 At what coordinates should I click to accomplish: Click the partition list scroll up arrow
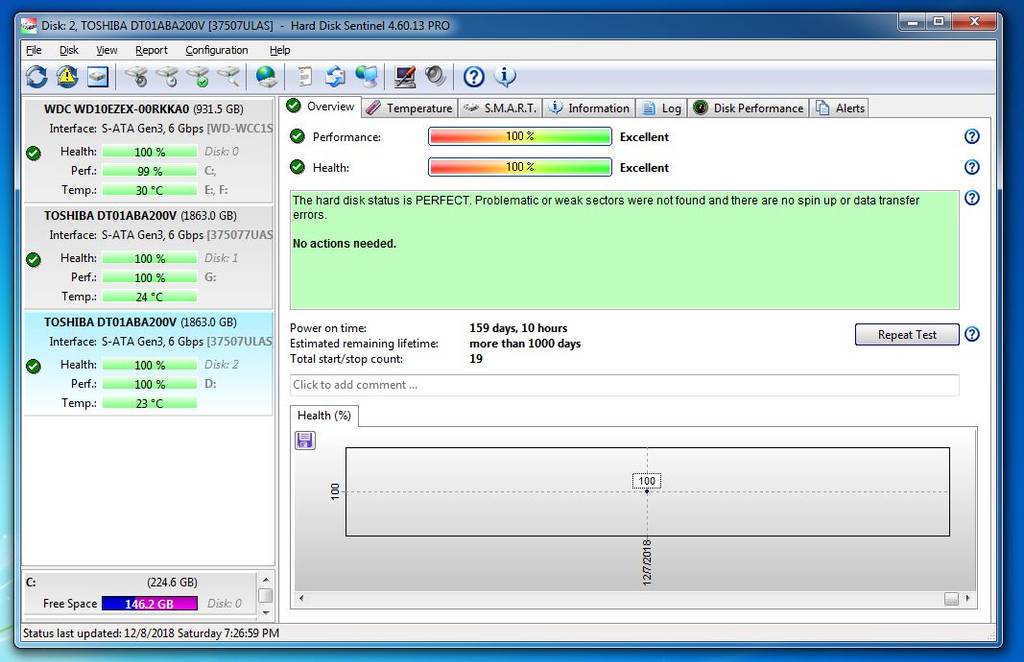(x=266, y=580)
